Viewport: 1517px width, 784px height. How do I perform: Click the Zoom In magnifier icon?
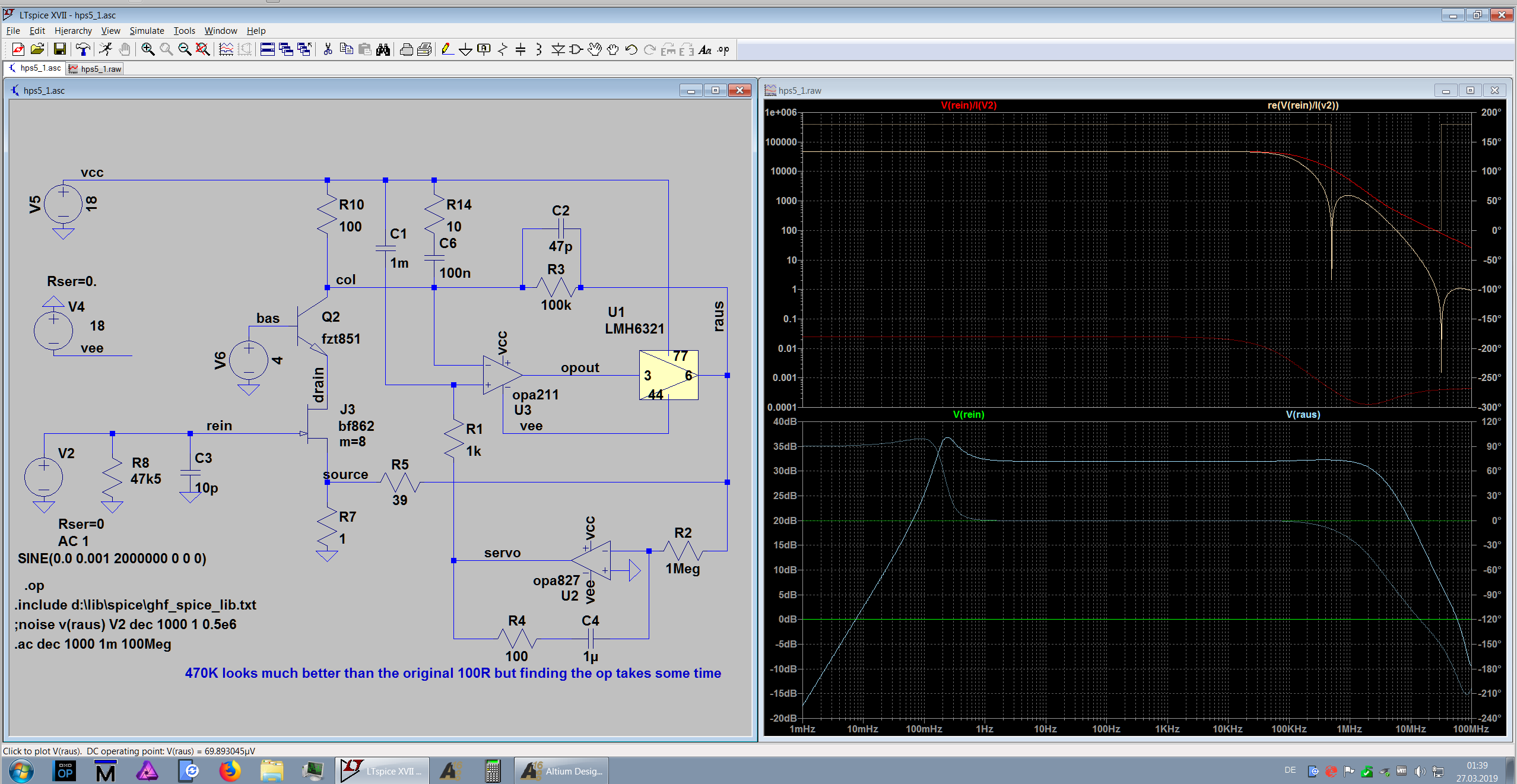coord(148,50)
